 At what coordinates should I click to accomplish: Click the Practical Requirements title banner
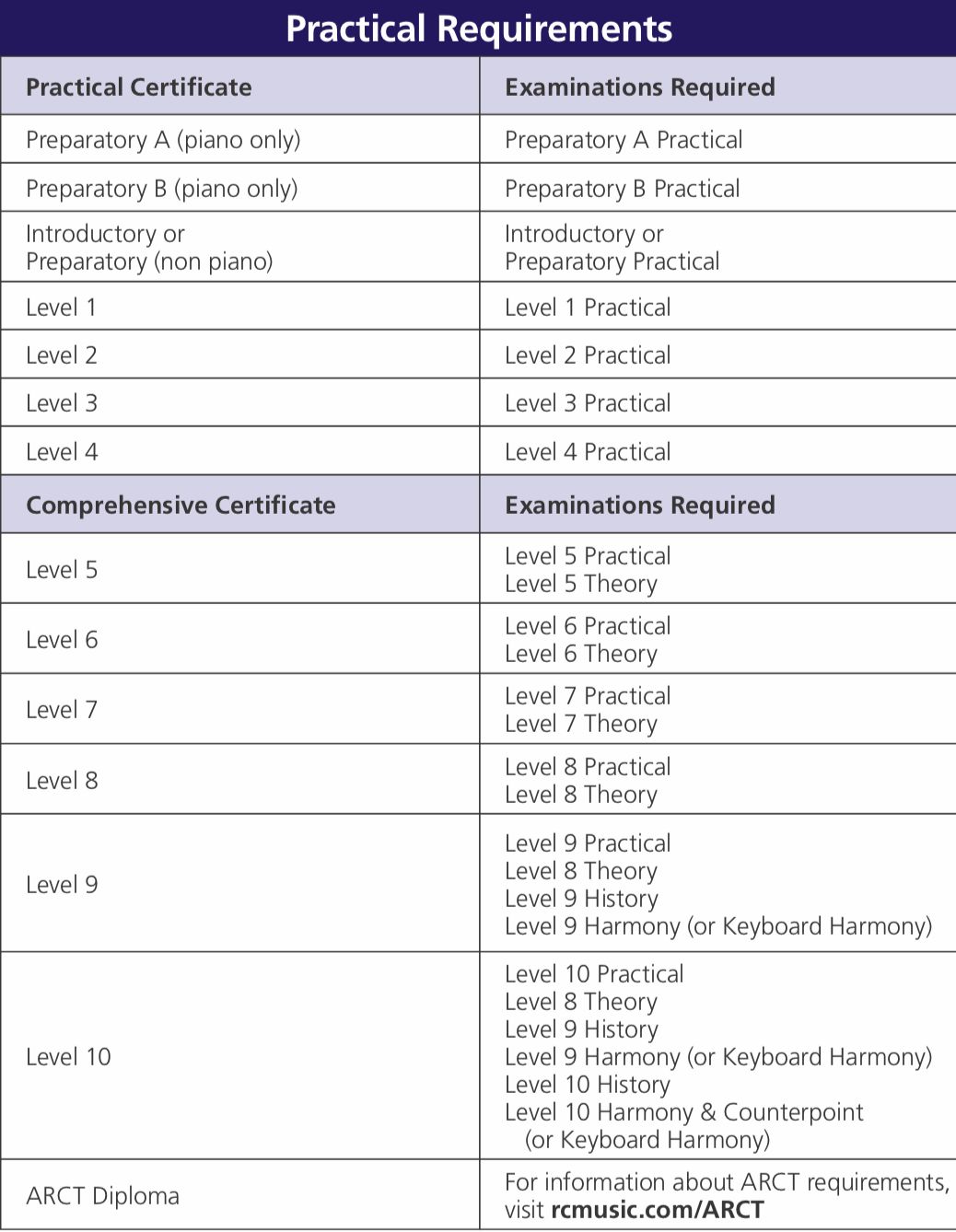point(478,28)
